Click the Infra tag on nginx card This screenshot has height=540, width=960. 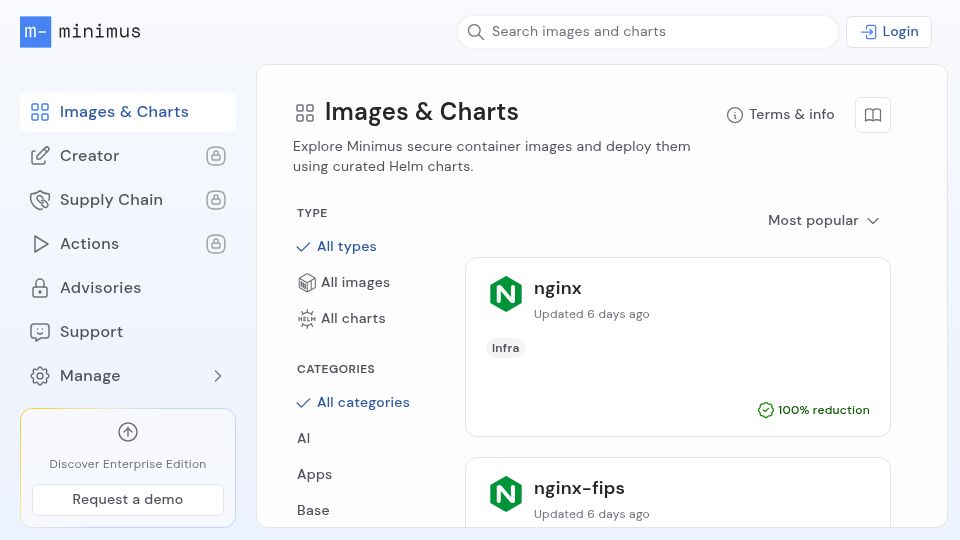pos(506,348)
